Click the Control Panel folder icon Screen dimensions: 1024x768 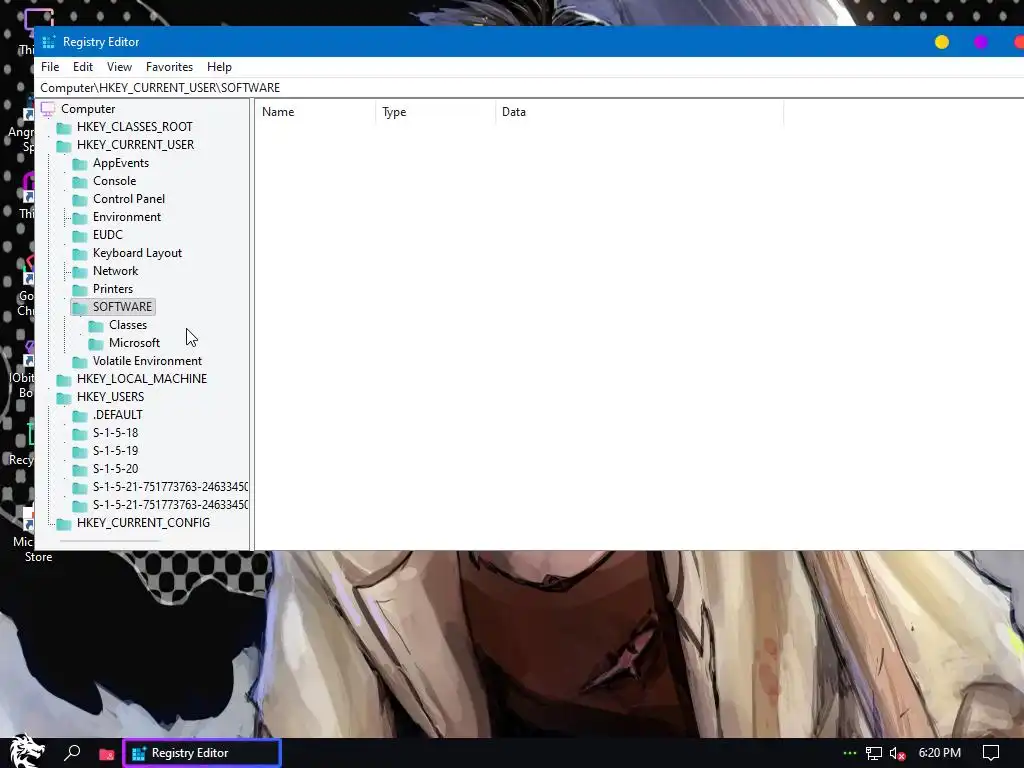[80, 199]
